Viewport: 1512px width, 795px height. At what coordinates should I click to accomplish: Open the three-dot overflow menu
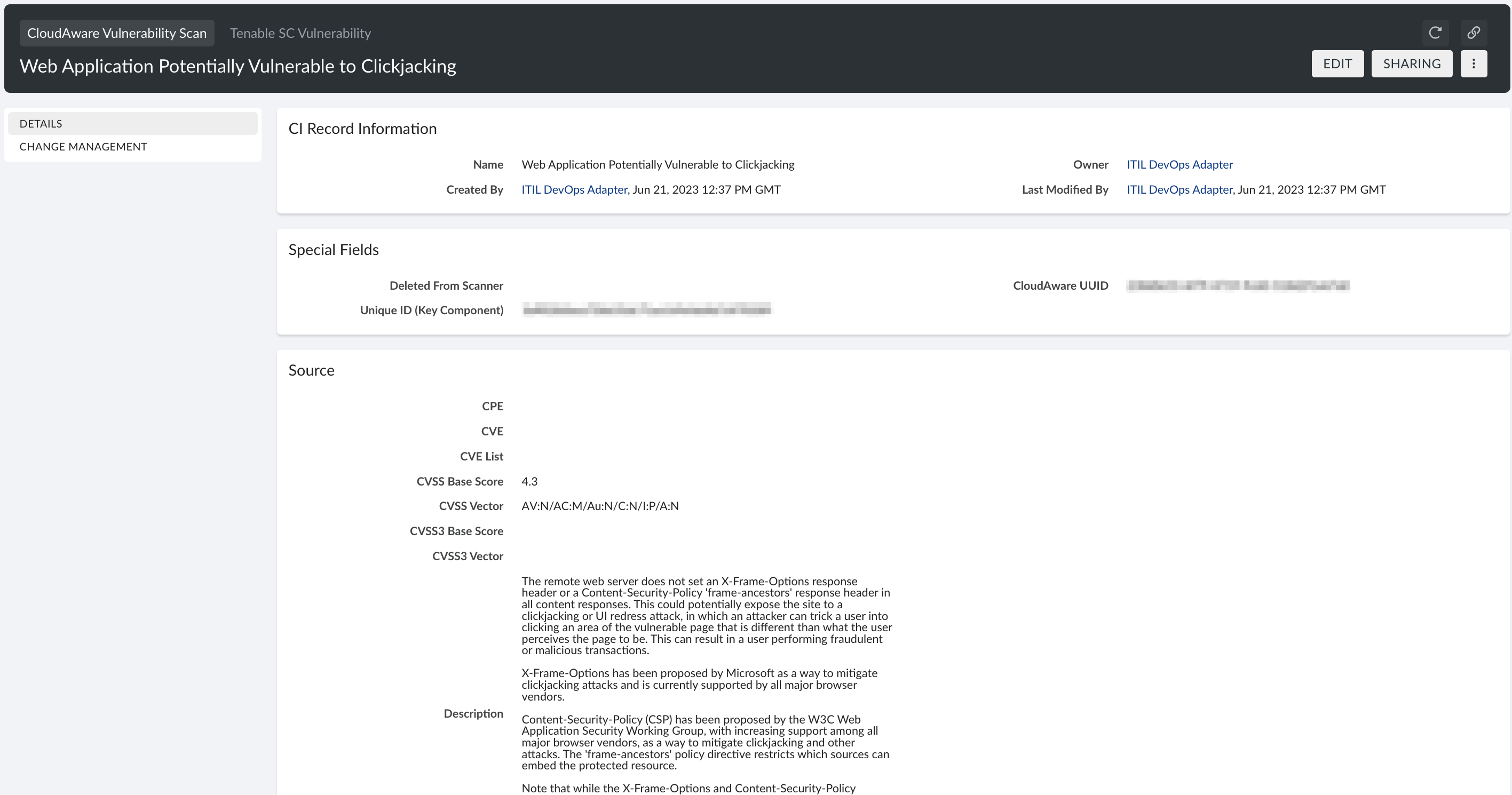tap(1474, 63)
